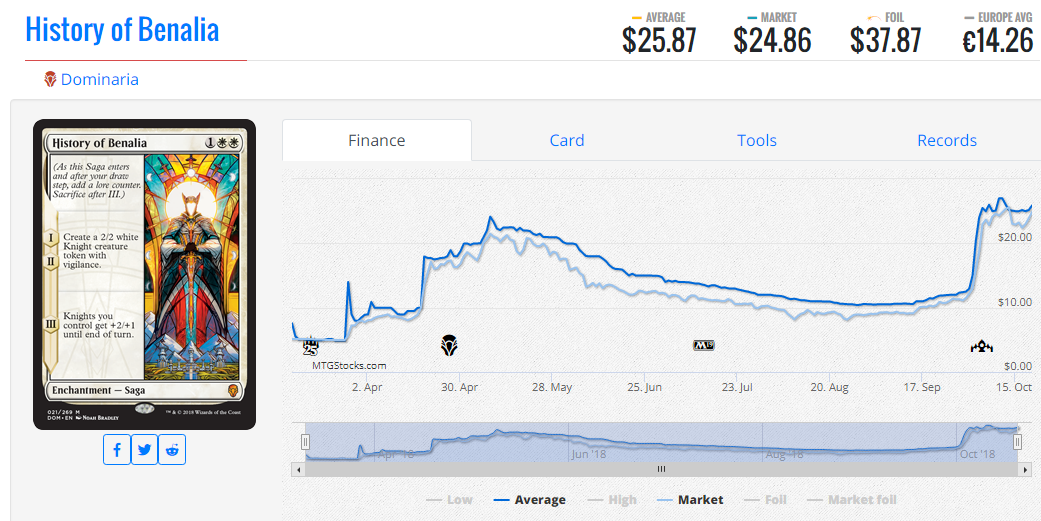The width and height of the screenshot is (1041, 521).
Task: Share card on Twitter
Action: (x=145, y=450)
